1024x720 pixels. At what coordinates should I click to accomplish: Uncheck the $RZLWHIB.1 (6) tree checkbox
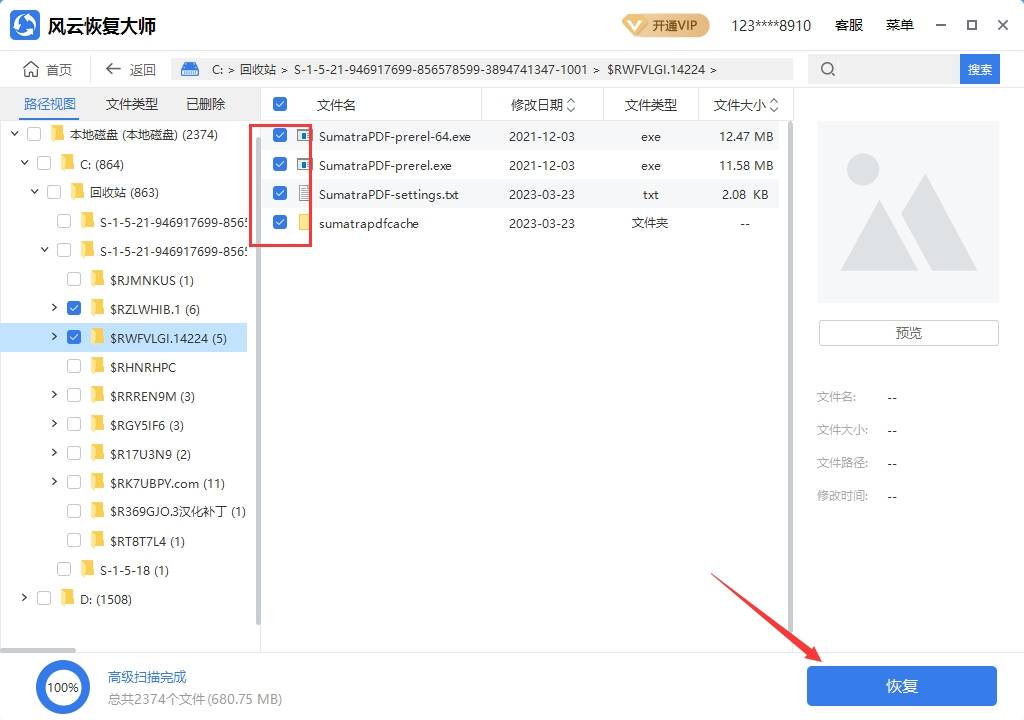click(74, 308)
